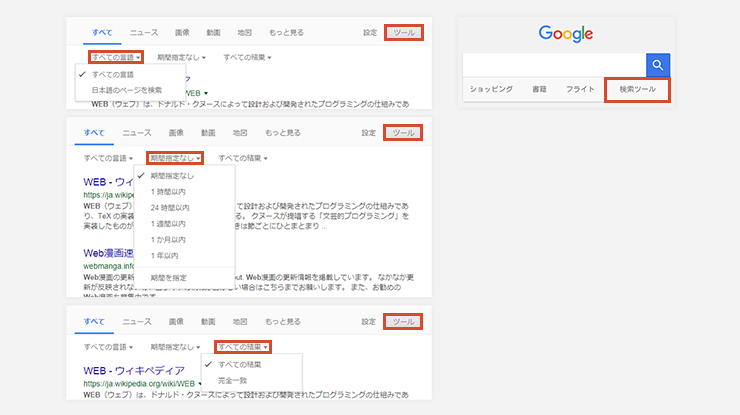Filter results to 1 時間以内
The height and width of the screenshot is (415, 740).
[168, 192]
